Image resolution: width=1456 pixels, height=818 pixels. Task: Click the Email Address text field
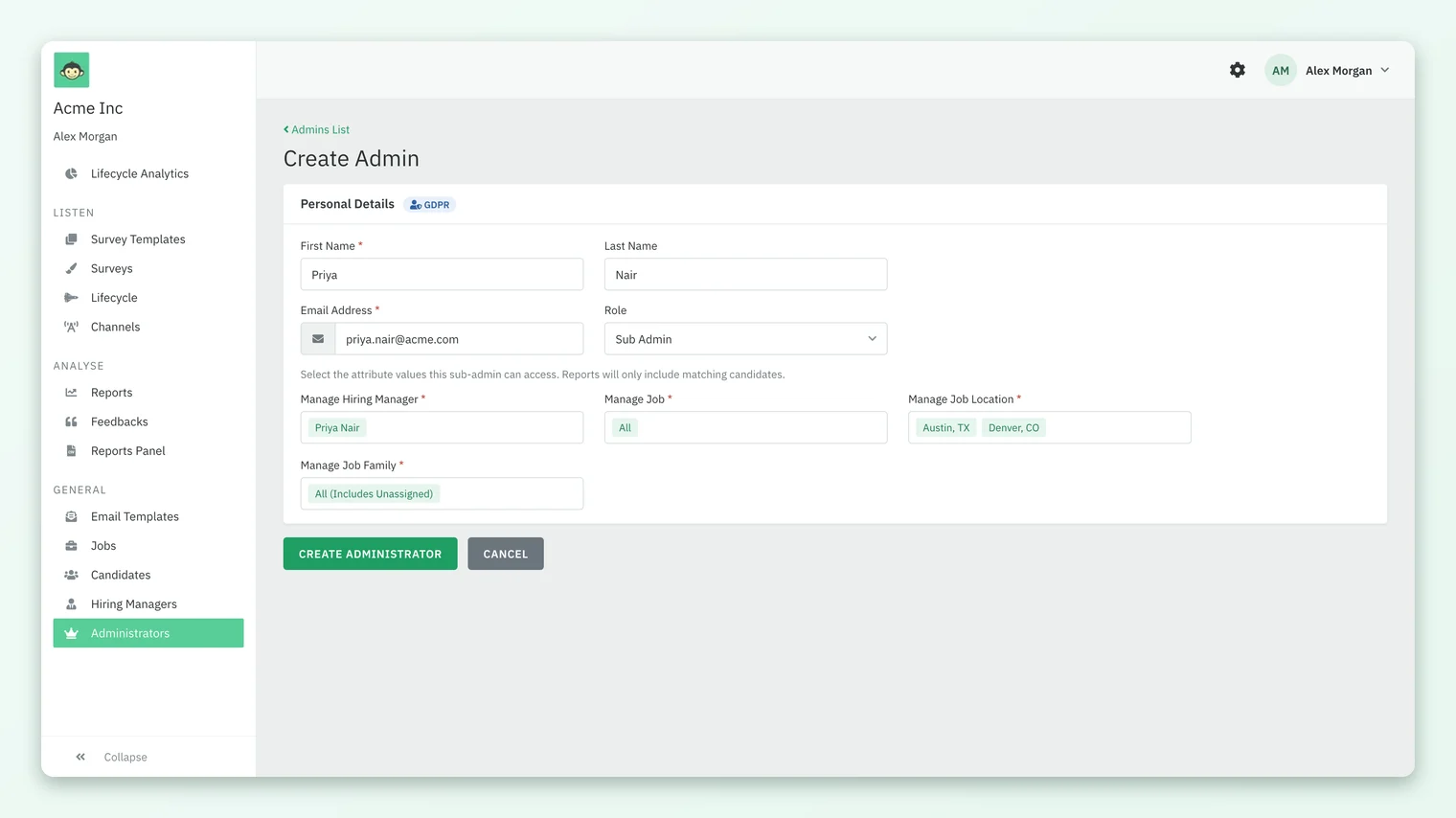click(459, 339)
